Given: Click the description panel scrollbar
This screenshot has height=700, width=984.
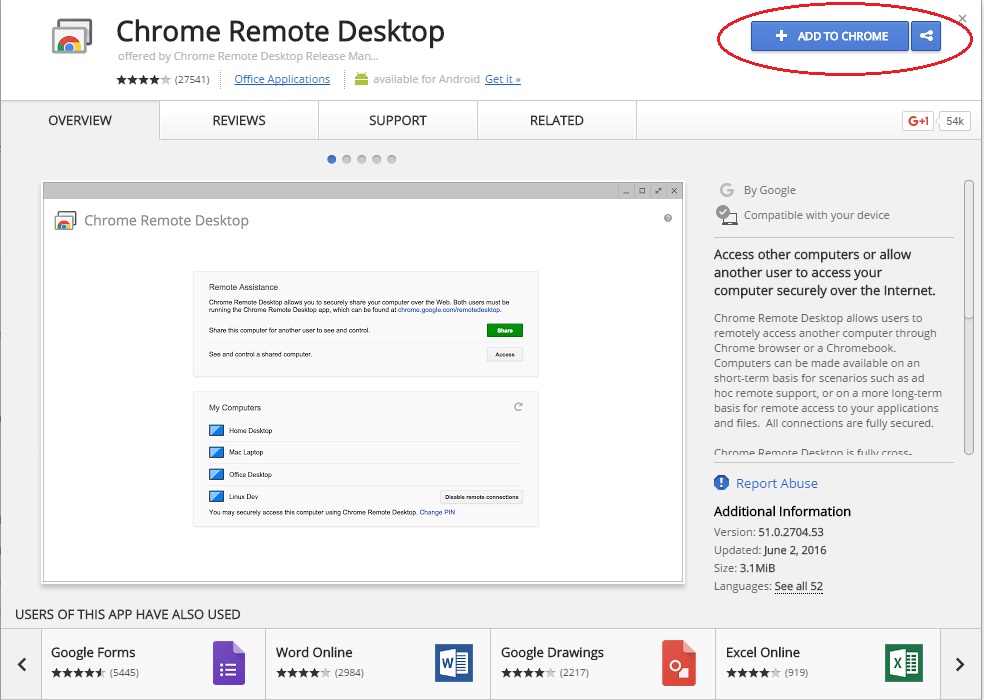Looking at the screenshot, I should click(968, 317).
